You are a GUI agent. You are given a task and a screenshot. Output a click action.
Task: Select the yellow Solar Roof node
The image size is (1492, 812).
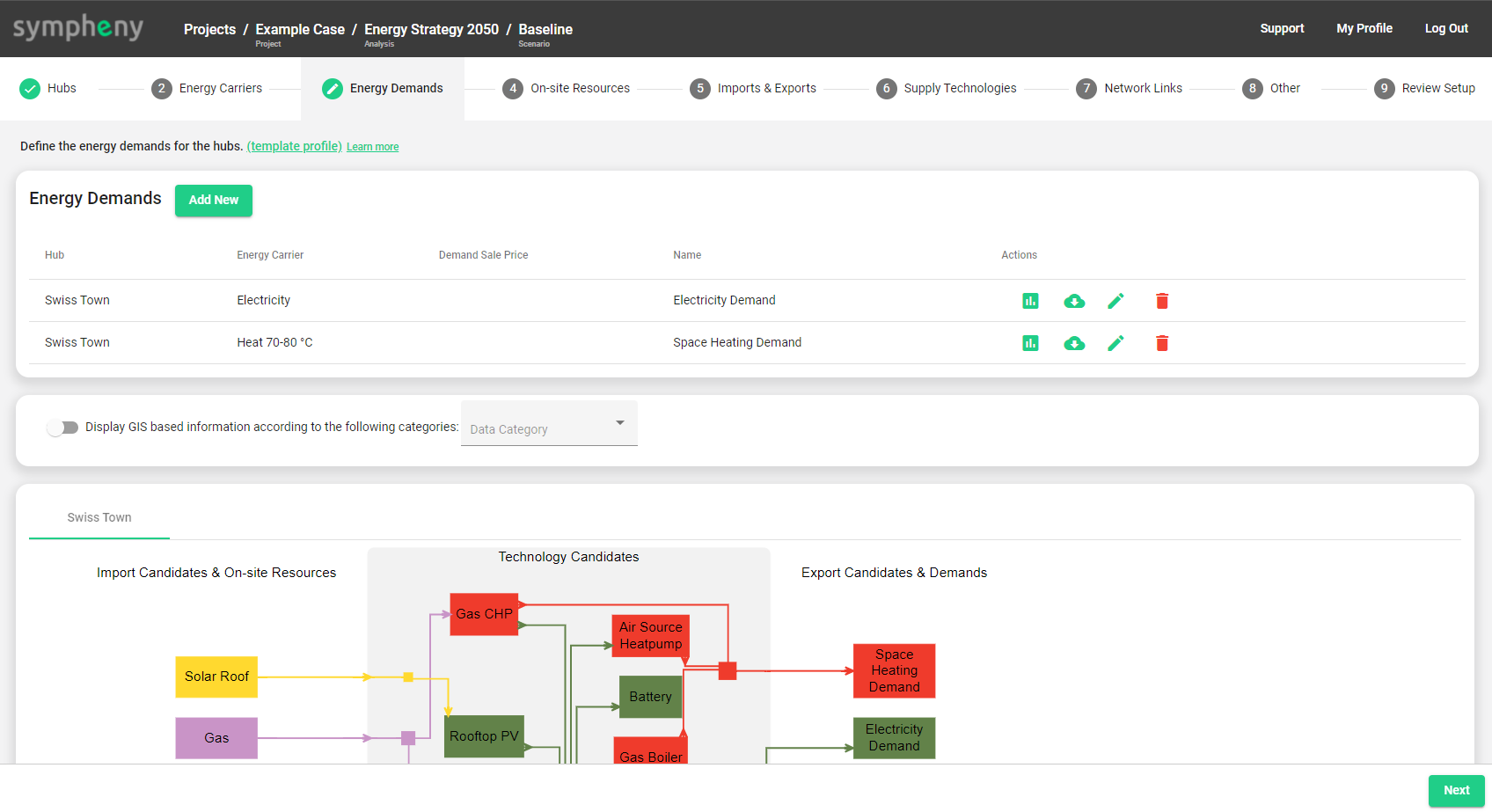[x=216, y=677]
